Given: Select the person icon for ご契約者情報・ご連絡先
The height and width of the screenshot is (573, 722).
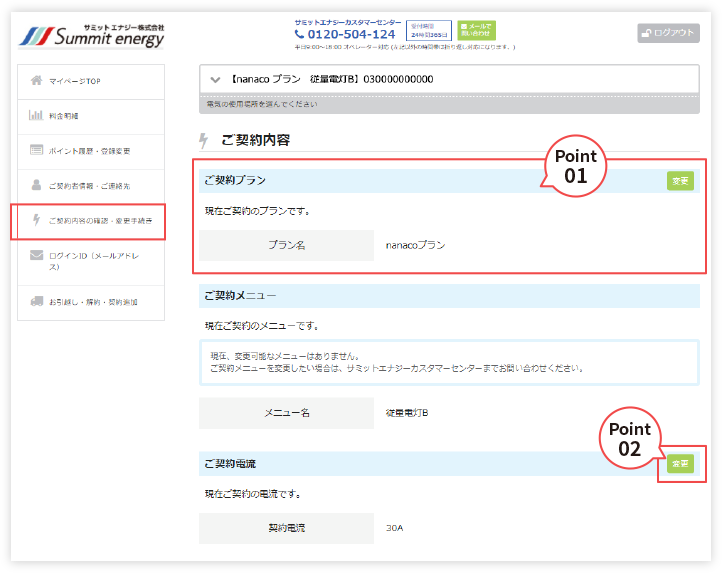Looking at the screenshot, I should tap(36, 185).
